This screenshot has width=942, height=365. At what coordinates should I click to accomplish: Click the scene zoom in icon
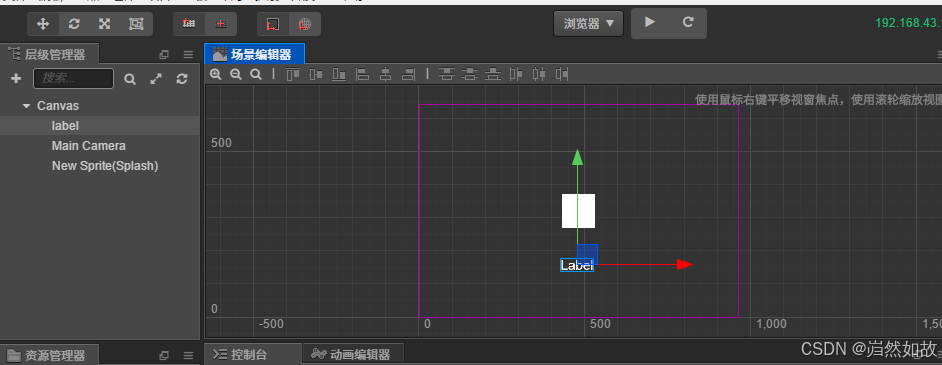pyautogui.click(x=216, y=74)
